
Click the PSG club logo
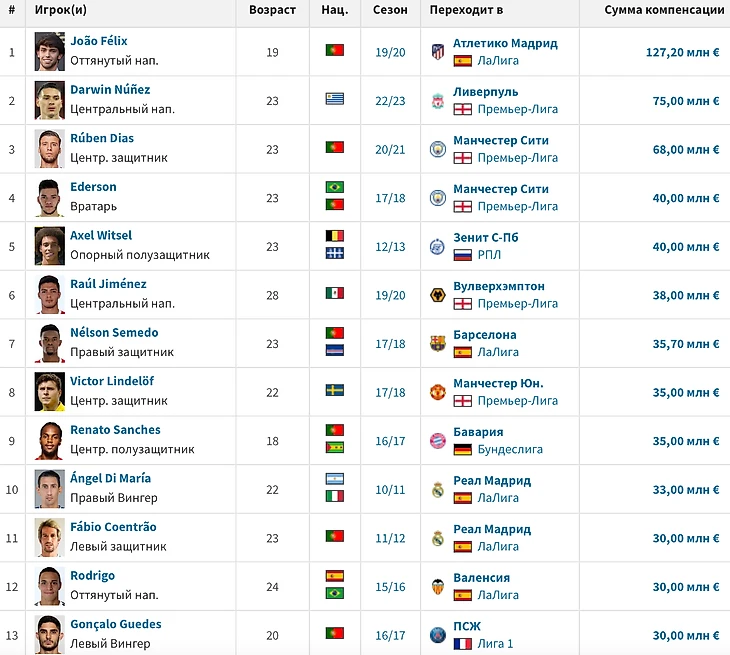click(438, 635)
